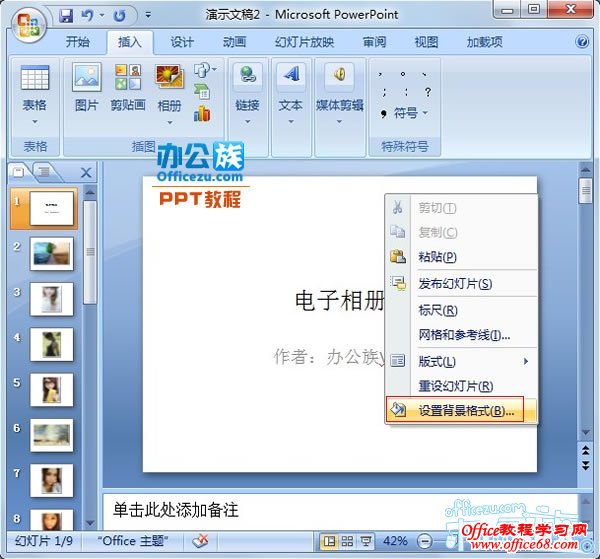Viewport: 600px width, 559px height.
Task: Click the 42% zoom level
Action: pyautogui.click(x=395, y=541)
